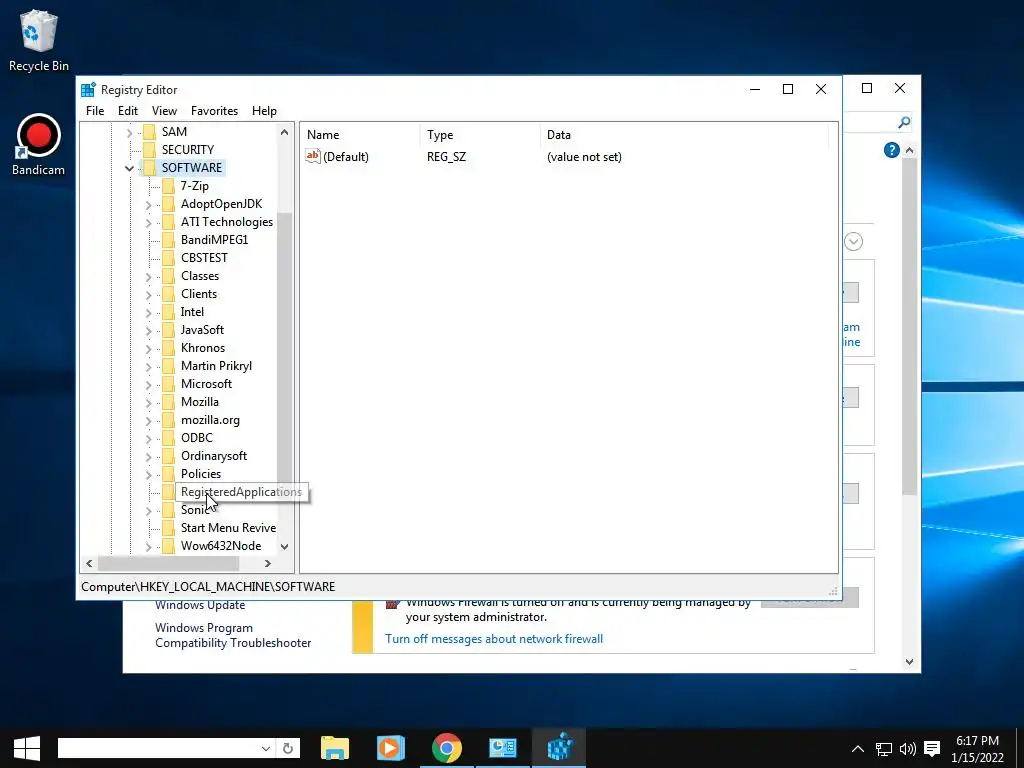
Task: Click the taskbar refresh button
Action: pos(288,748)
